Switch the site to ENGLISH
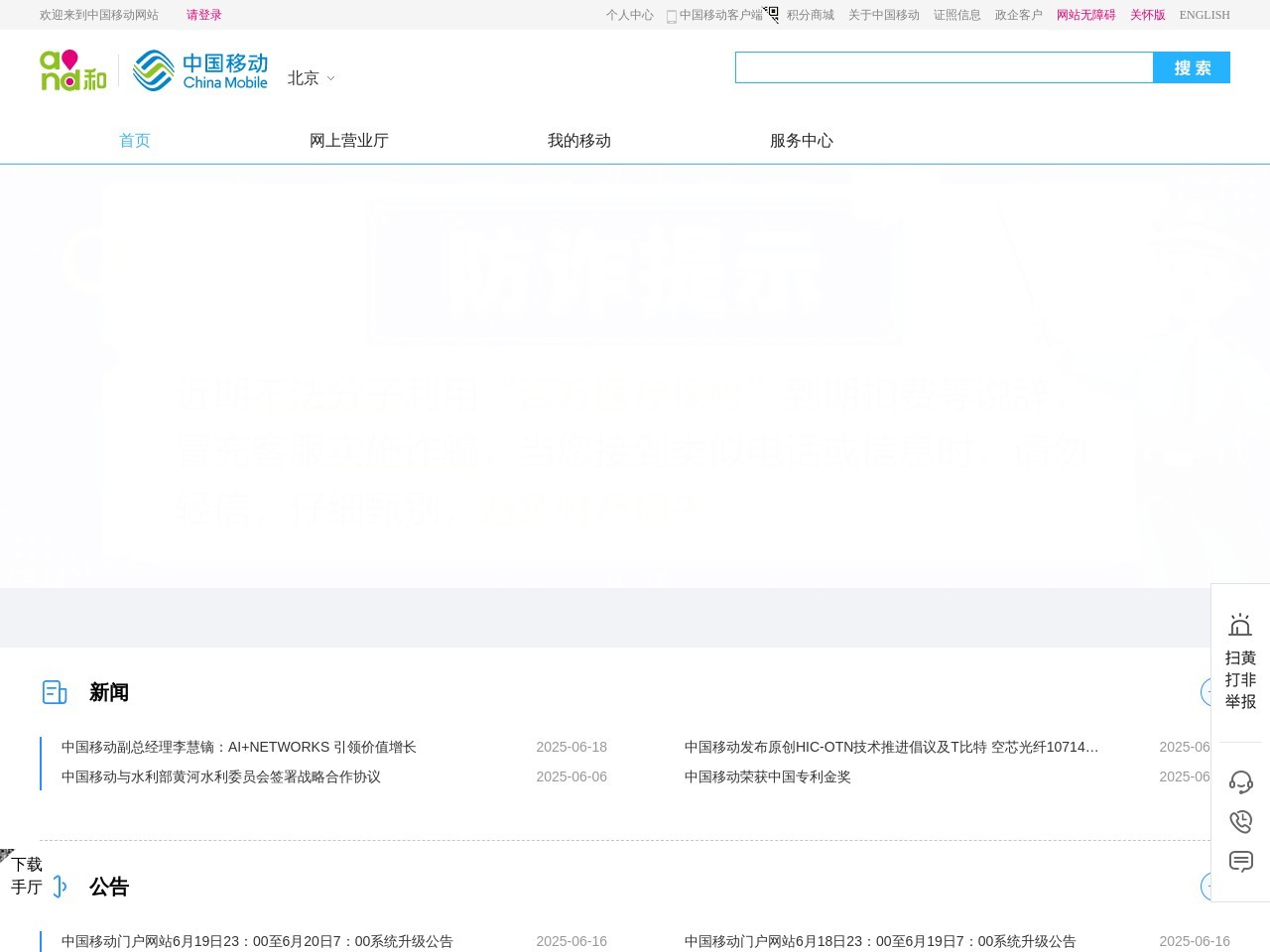 point(1205,15)
